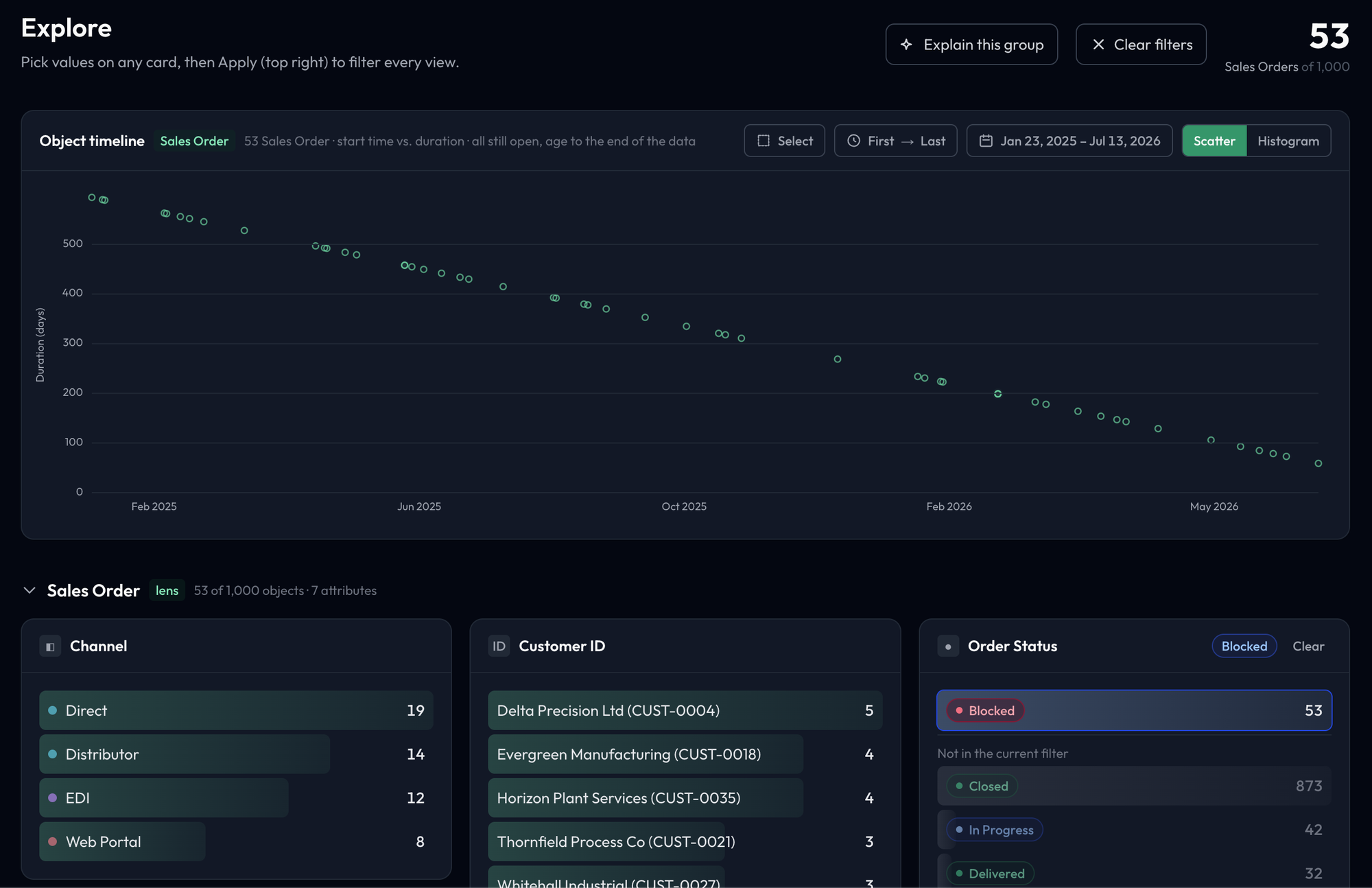Select the Closed status row with 873
The image size is (1372, 888).
1134,786
